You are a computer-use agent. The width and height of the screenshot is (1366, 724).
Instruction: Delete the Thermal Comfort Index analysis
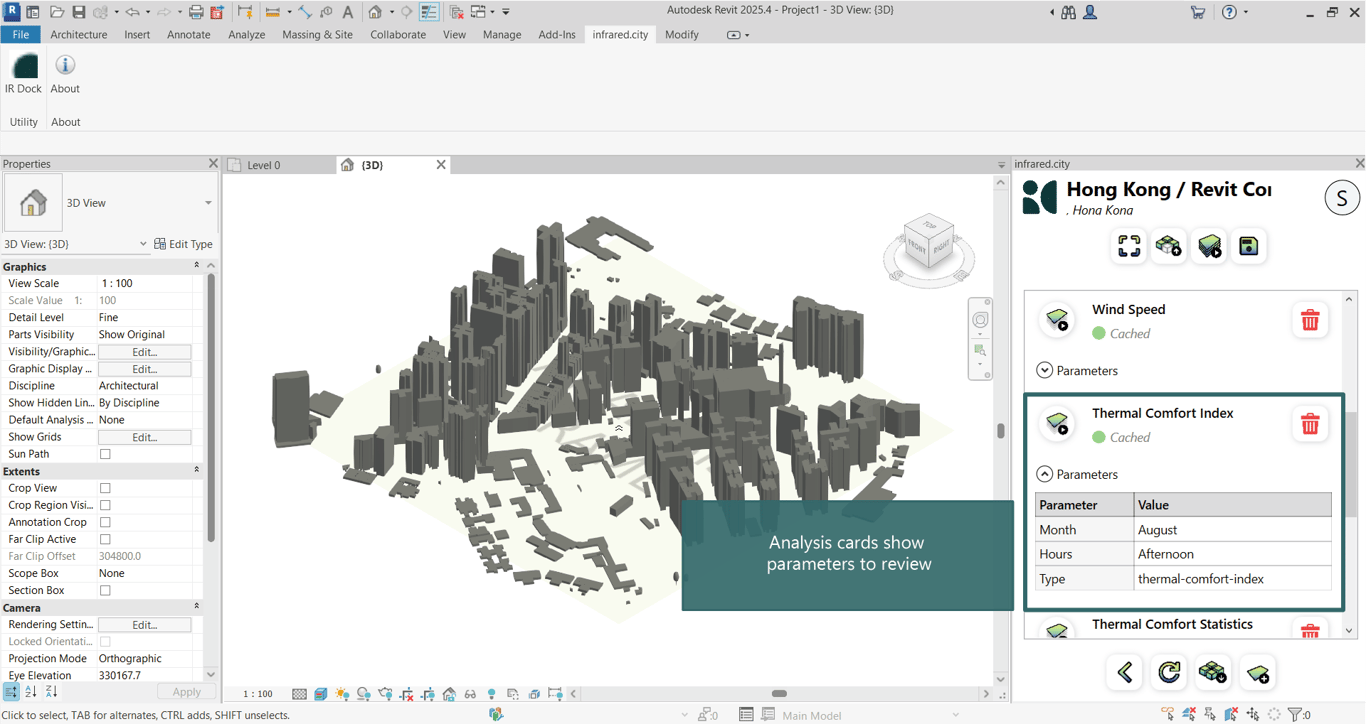[1309, 424]
